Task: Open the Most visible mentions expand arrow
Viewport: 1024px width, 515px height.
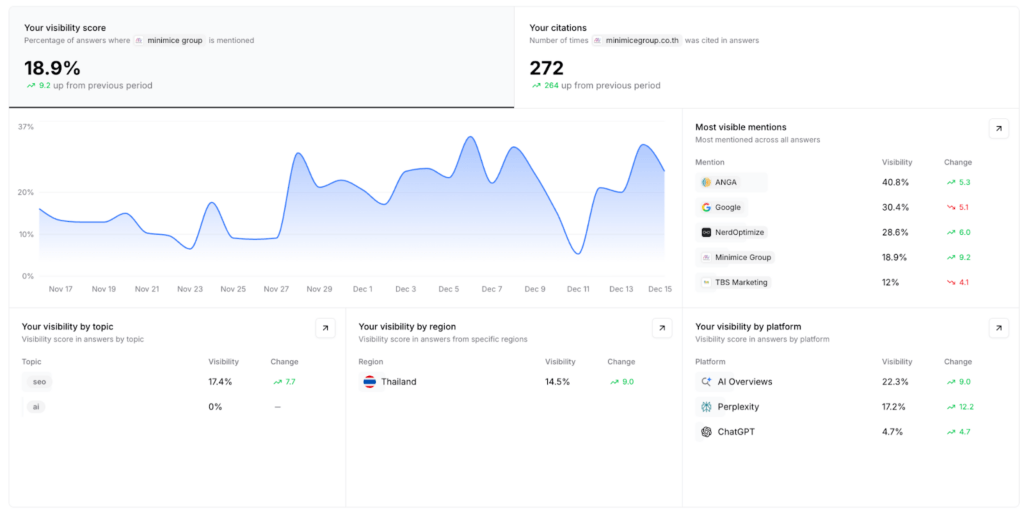Action: (x=998, y=128)
